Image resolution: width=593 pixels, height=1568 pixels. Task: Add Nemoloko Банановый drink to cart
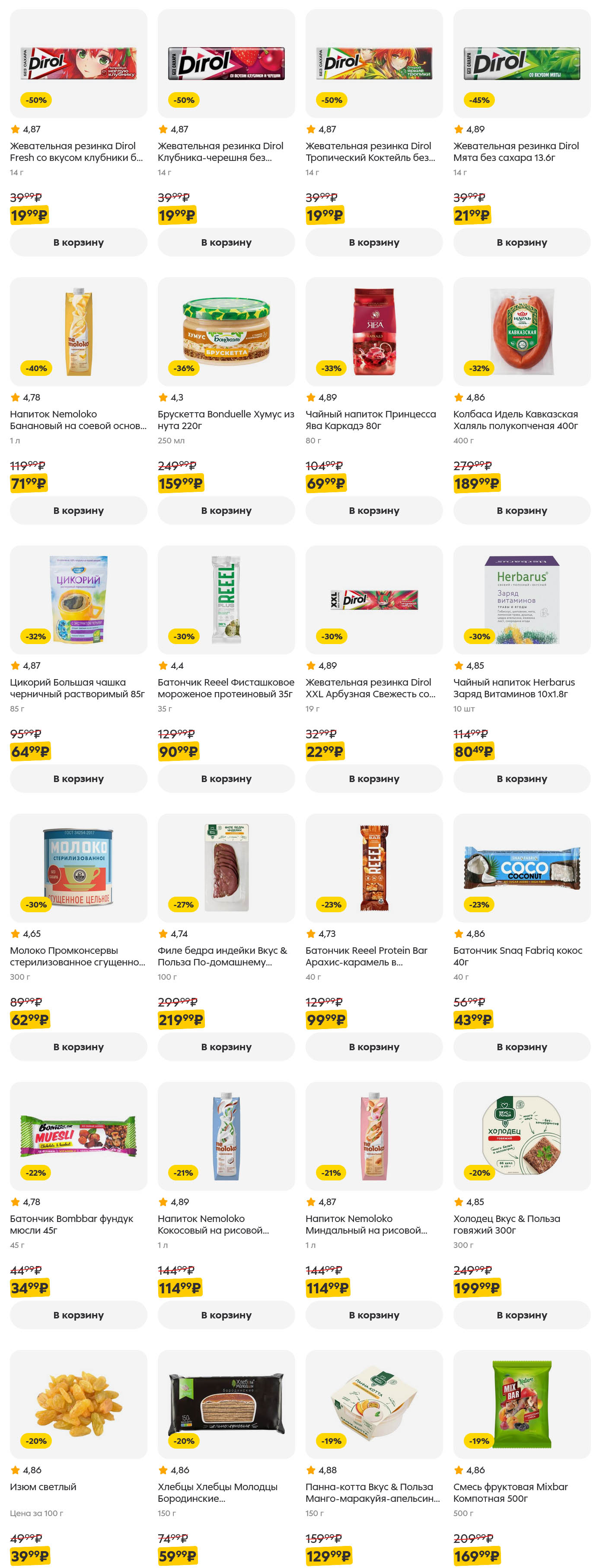(79, 510)
